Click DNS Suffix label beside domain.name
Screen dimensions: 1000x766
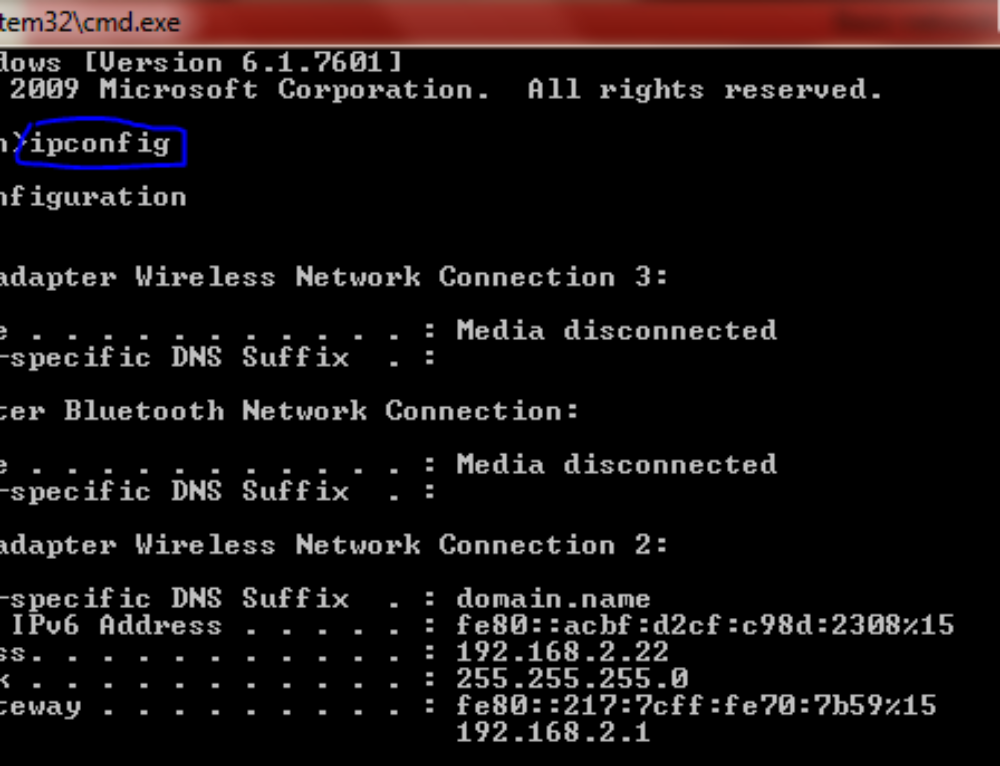[x=260, y=599]
